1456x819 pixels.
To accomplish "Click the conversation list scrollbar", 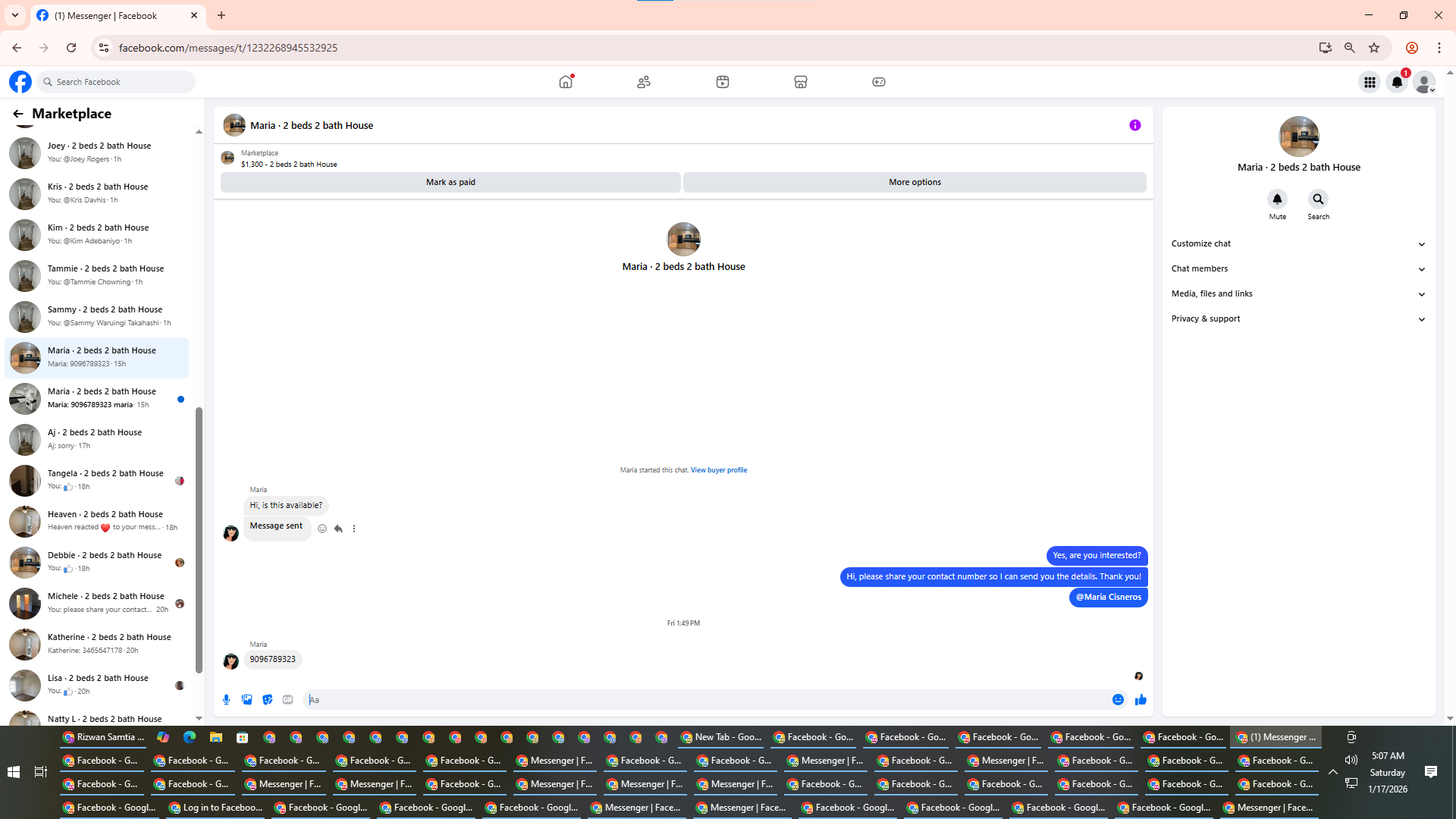I will click(x=199, y=538).
